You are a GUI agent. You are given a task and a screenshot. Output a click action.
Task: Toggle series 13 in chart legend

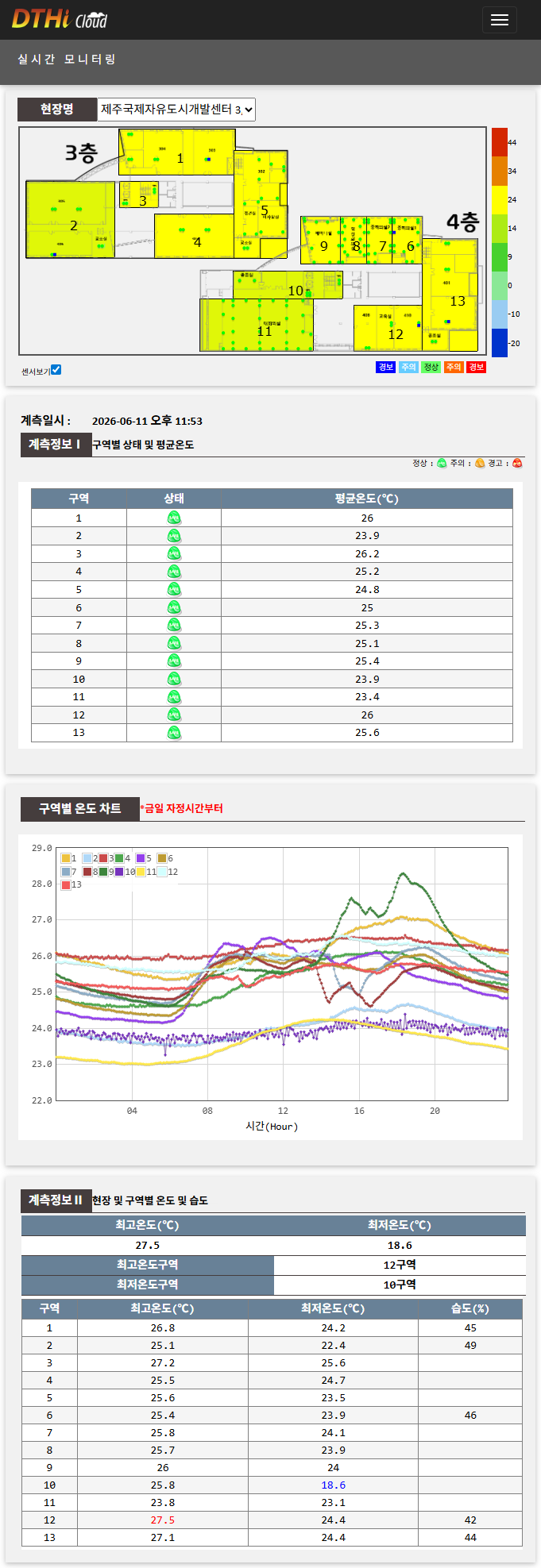(x=71, y=884)
